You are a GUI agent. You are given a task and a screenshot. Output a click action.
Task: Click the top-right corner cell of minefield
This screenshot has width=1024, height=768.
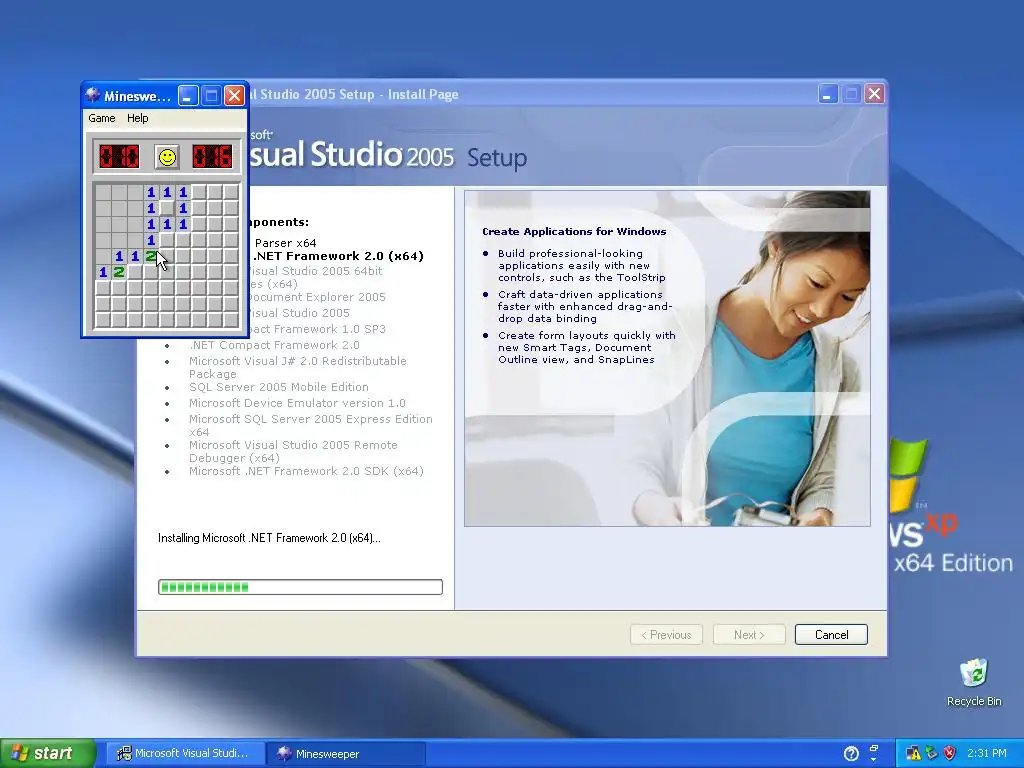(231, 192)
